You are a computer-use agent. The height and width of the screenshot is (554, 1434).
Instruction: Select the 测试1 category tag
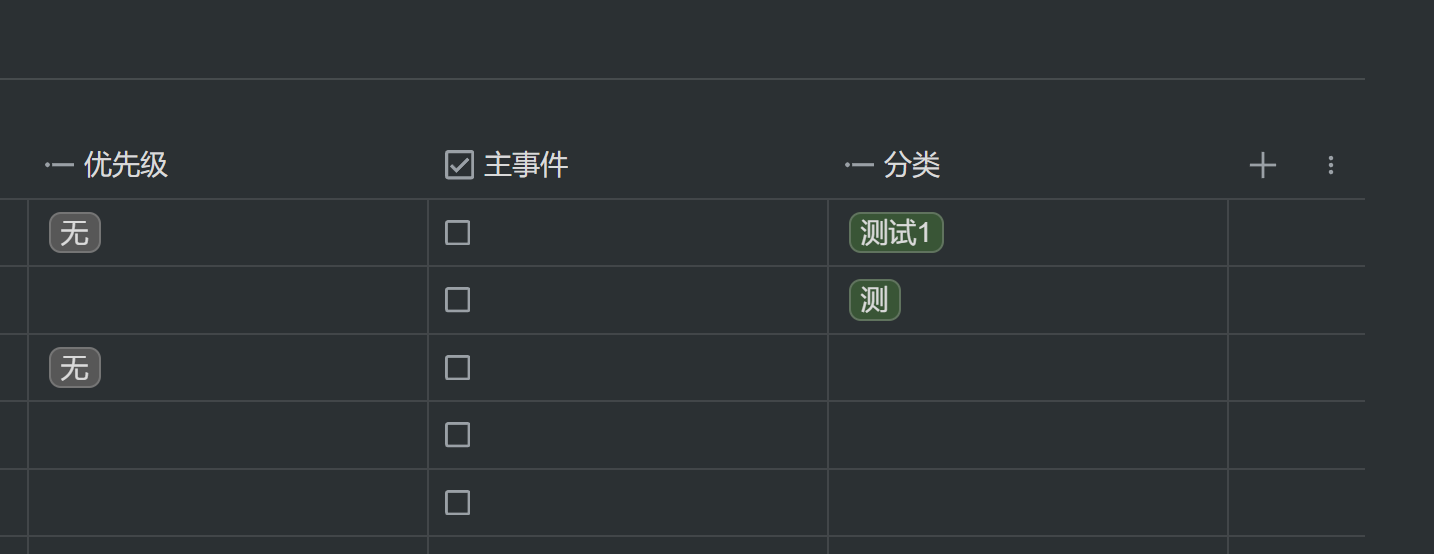896,233
